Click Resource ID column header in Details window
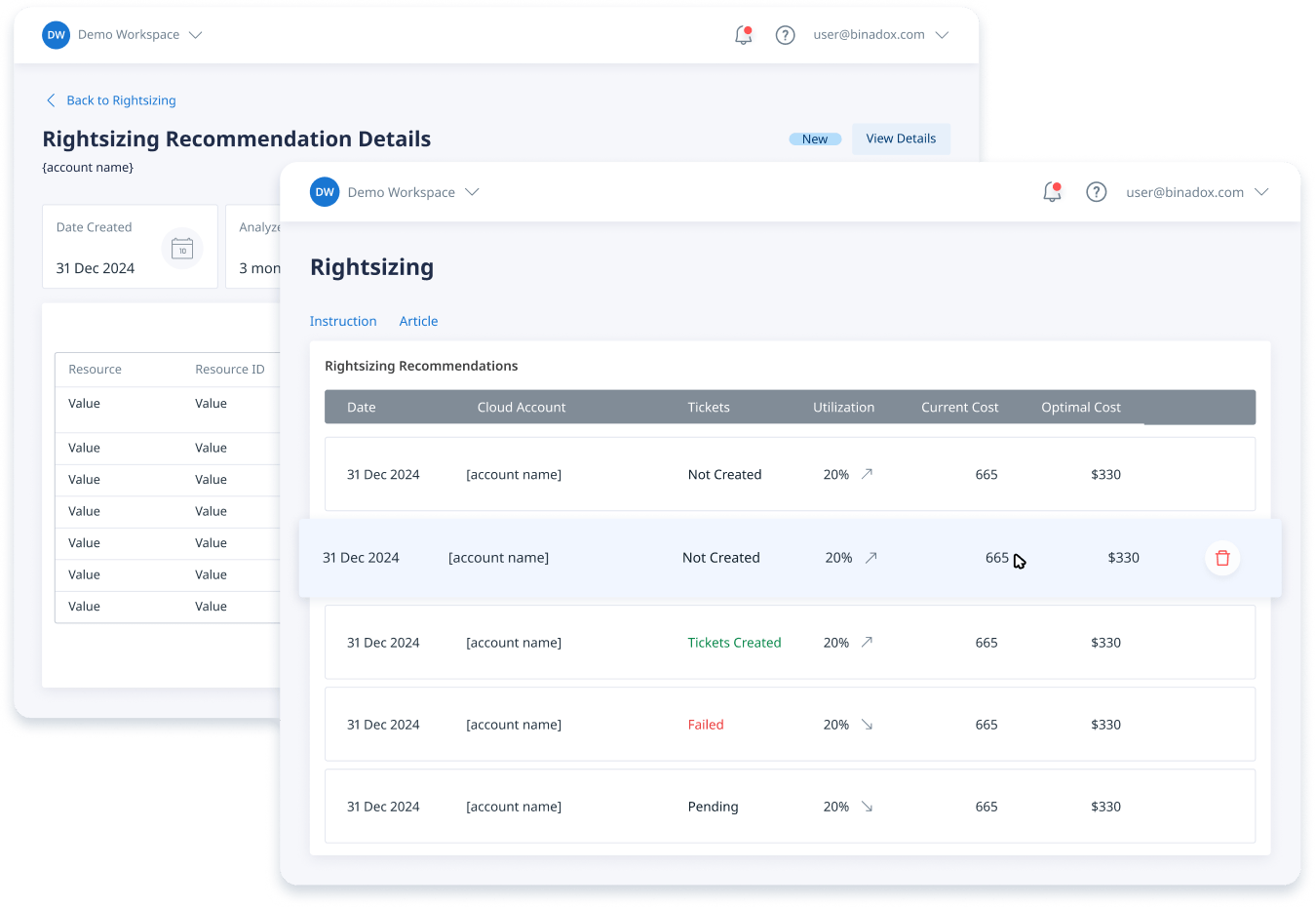 230,370
